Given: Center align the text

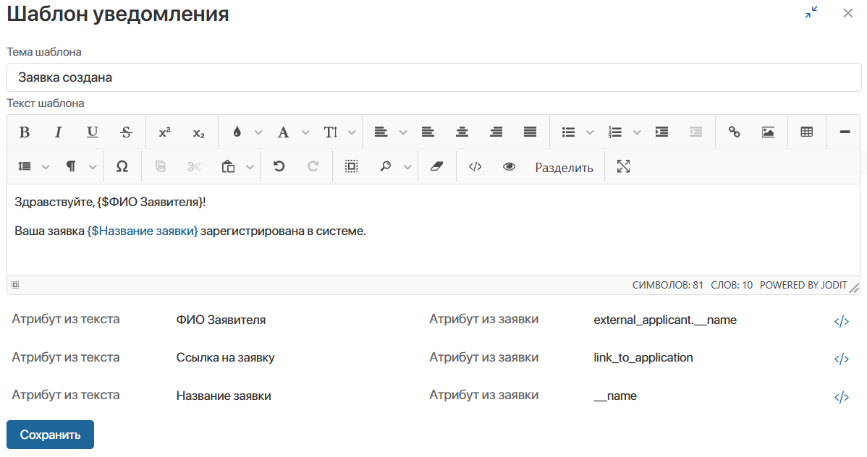Looking at the screenshot, I should pyautogui.click(x=462, y=133).
